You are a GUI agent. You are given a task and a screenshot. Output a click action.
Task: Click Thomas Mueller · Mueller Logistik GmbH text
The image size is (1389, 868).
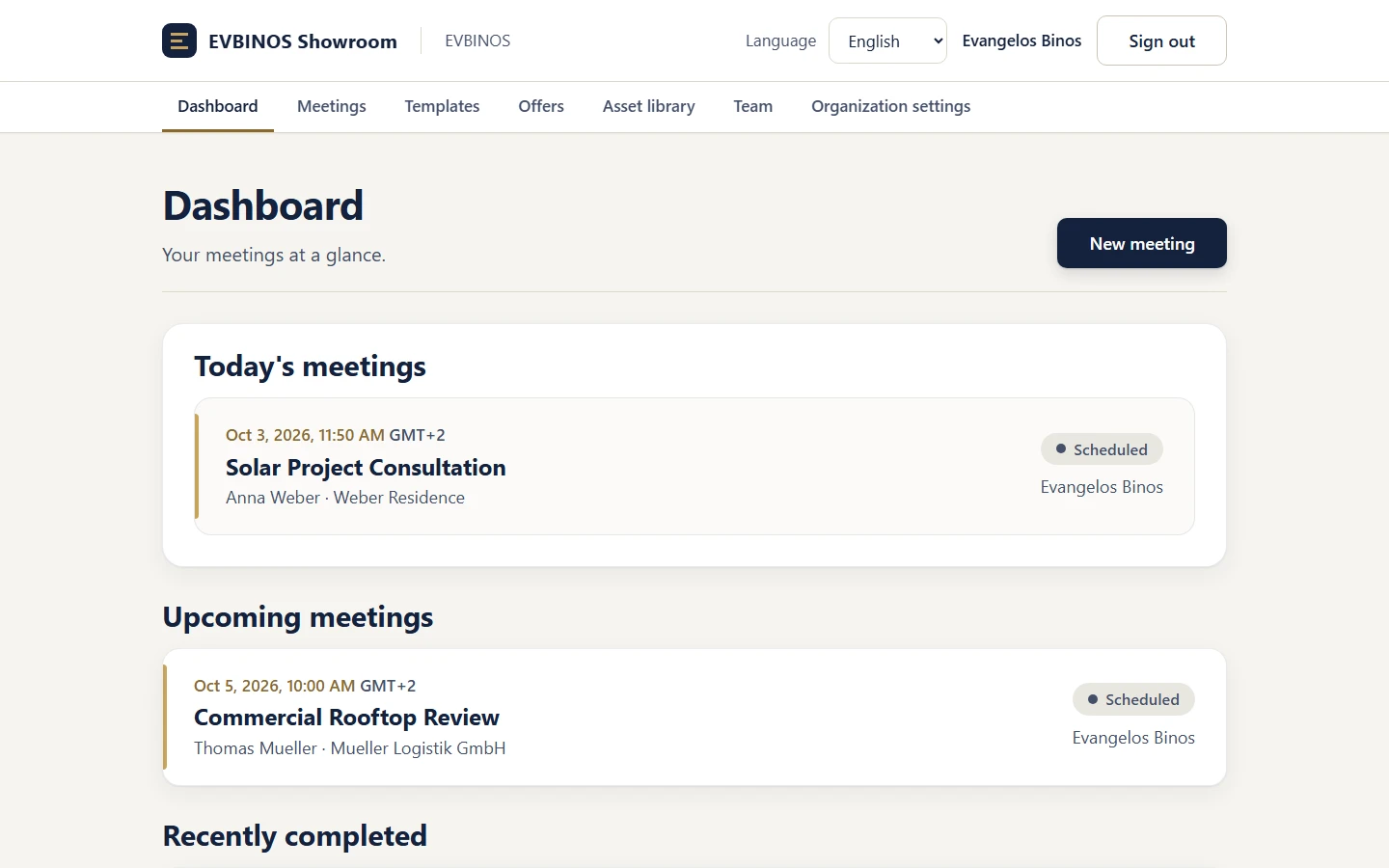click(x=350, y=748)
